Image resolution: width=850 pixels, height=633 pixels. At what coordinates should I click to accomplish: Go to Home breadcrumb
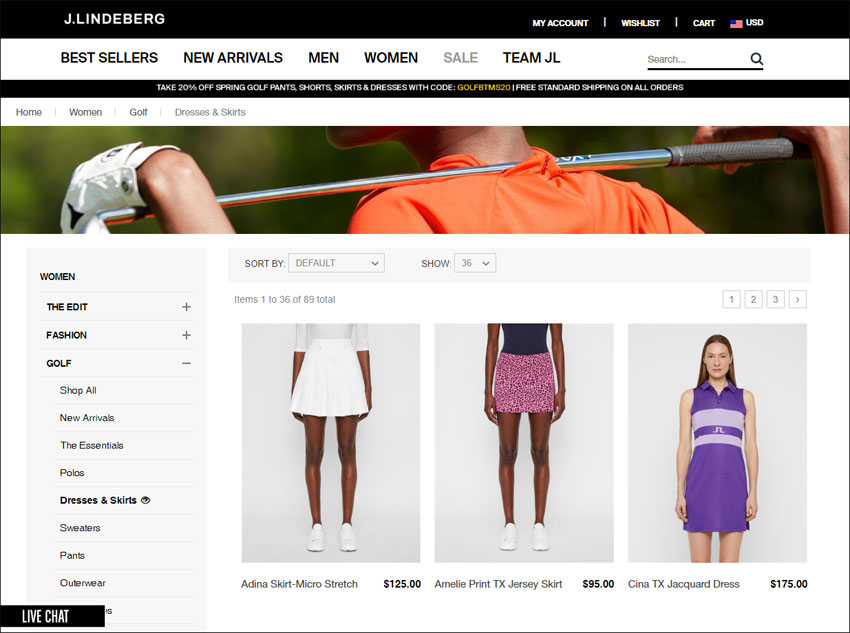tap(29, 112)
